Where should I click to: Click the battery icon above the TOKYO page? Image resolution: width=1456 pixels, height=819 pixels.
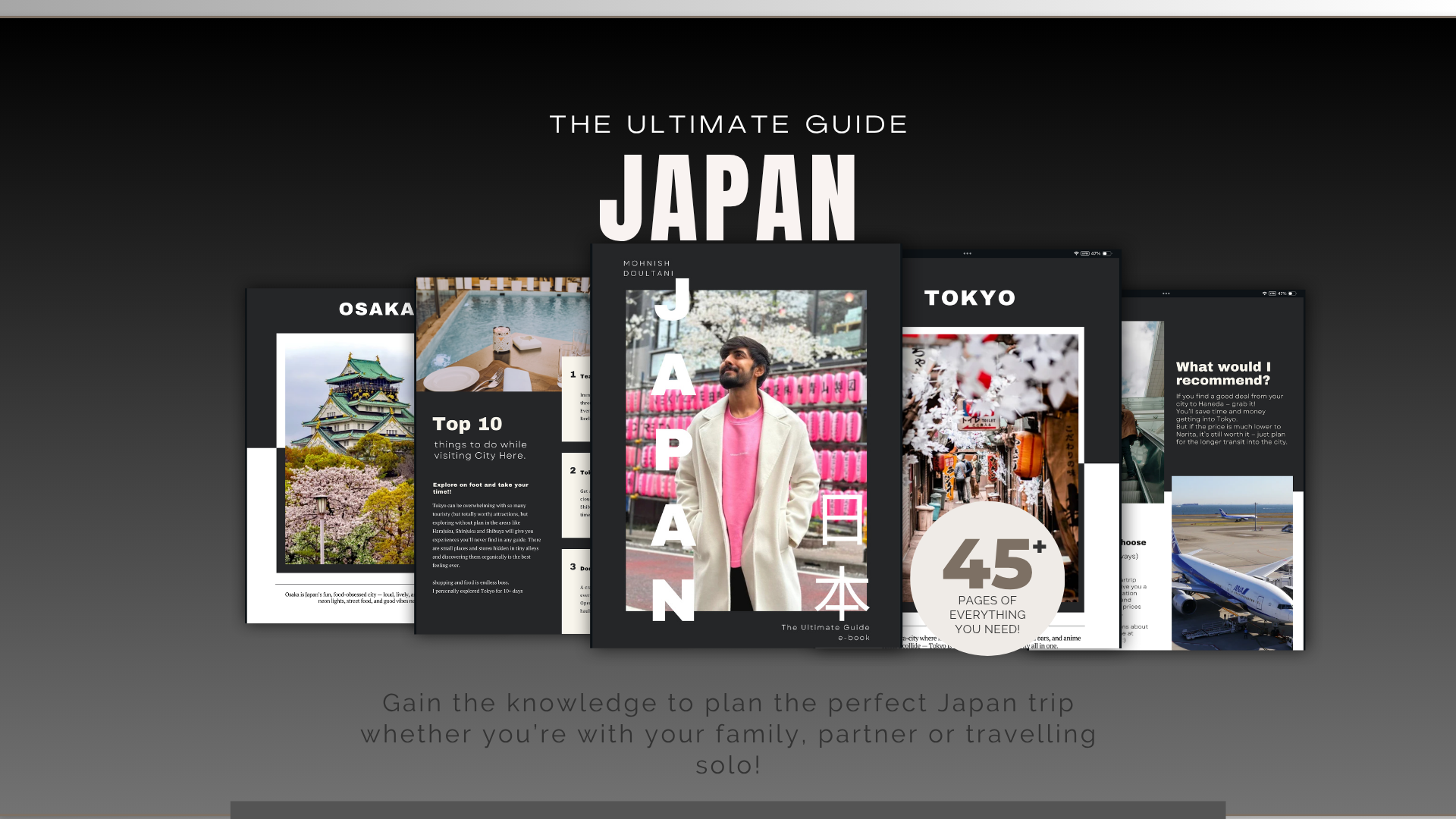click(1107, 253)
